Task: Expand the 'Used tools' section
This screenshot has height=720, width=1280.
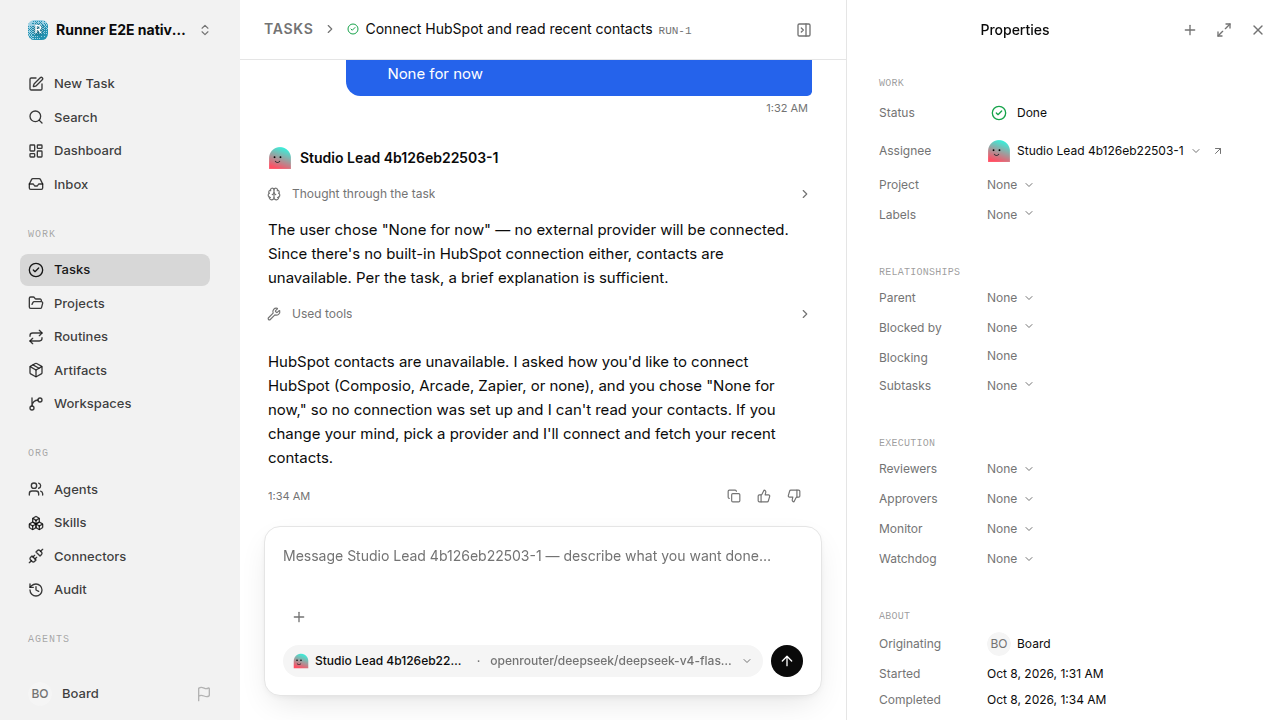Action: (x=539, y=314)
